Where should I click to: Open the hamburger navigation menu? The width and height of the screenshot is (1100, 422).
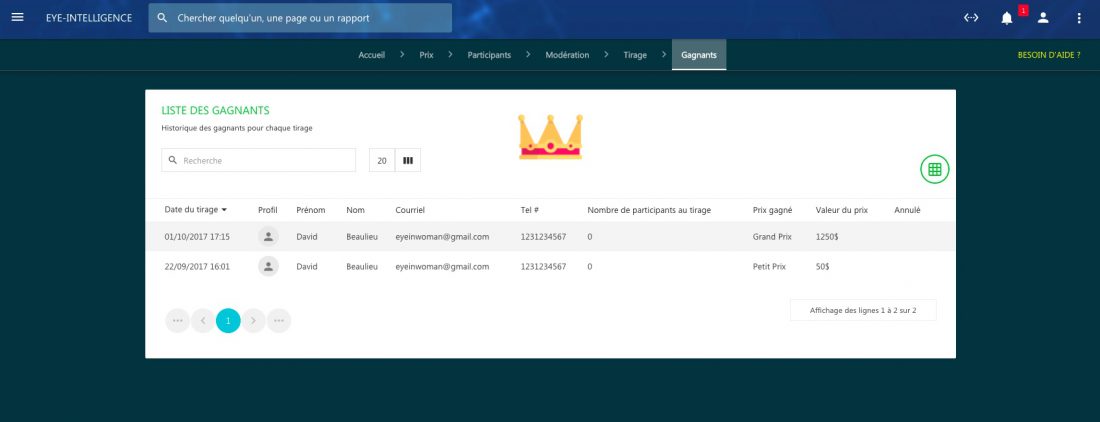point(17,18)
